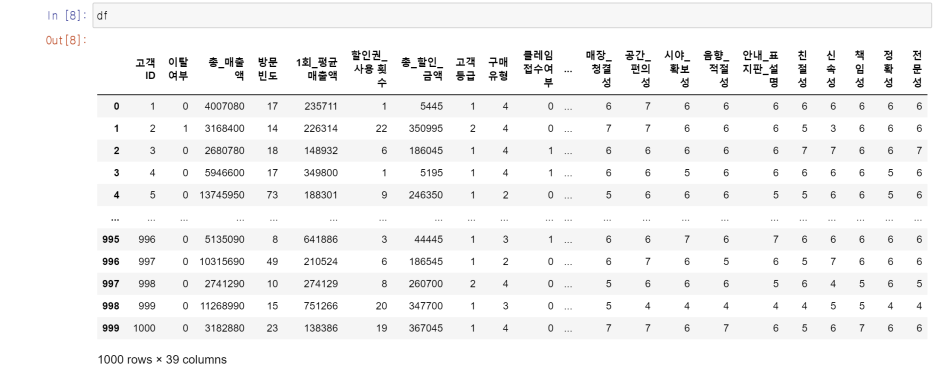Click the discount amount cell 44445
The image size is (936, 373).
429,239
